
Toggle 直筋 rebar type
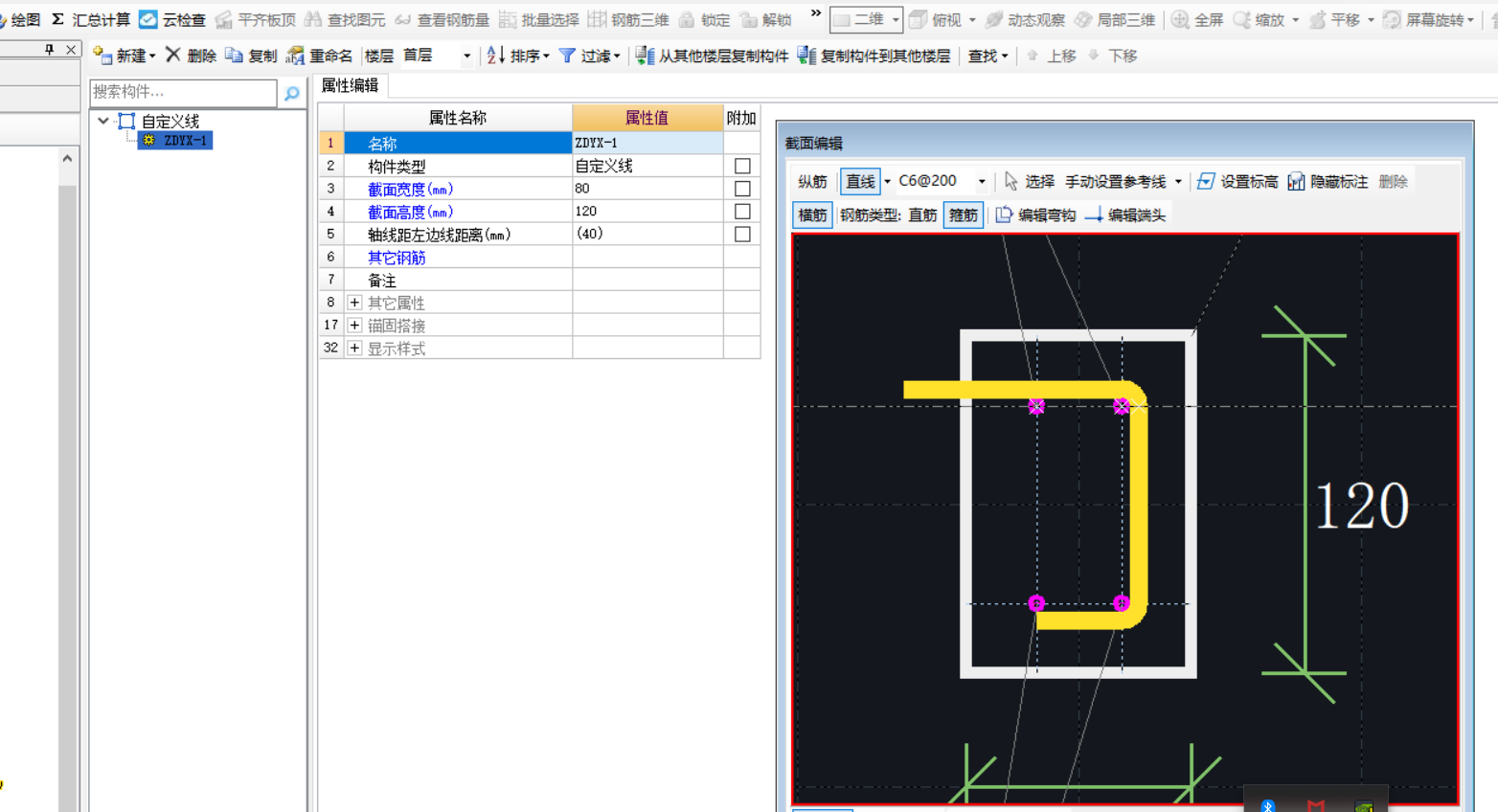[922, 215]
